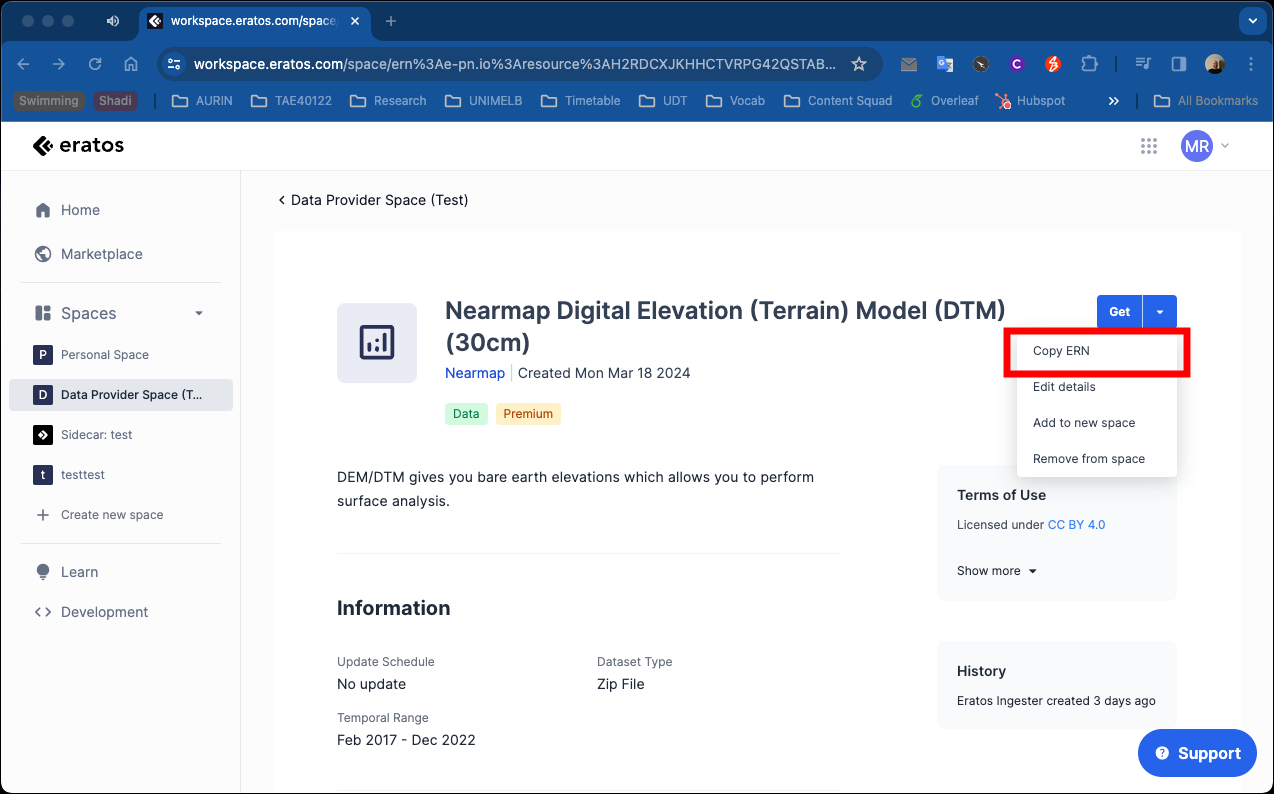Image resolution: width=1274 pixels, height=794 pixels.
Task: Open the Get button dropdown arrow
Action: (x=1160, y=312)
